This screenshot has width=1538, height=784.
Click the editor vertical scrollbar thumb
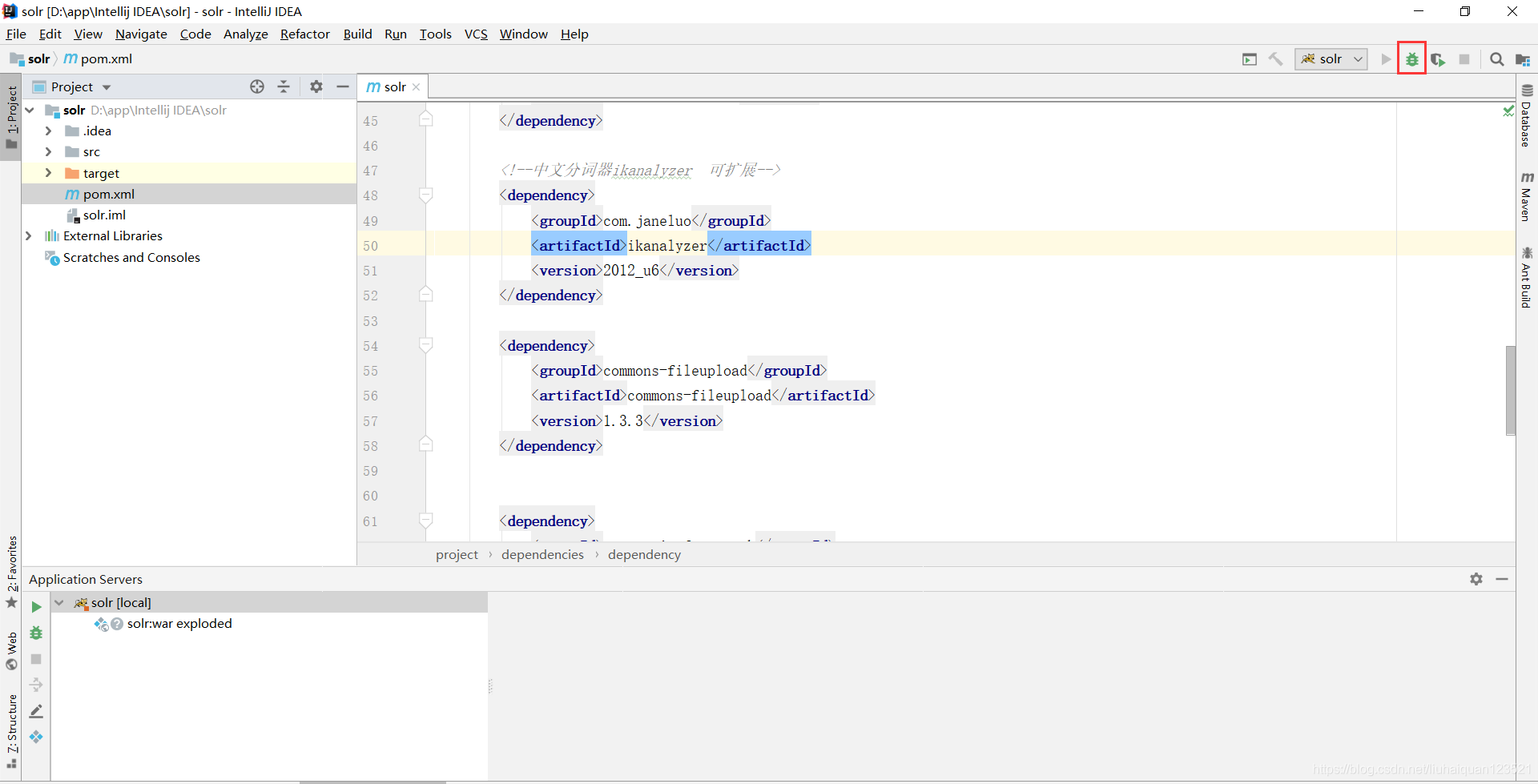tap(1510, 390)
